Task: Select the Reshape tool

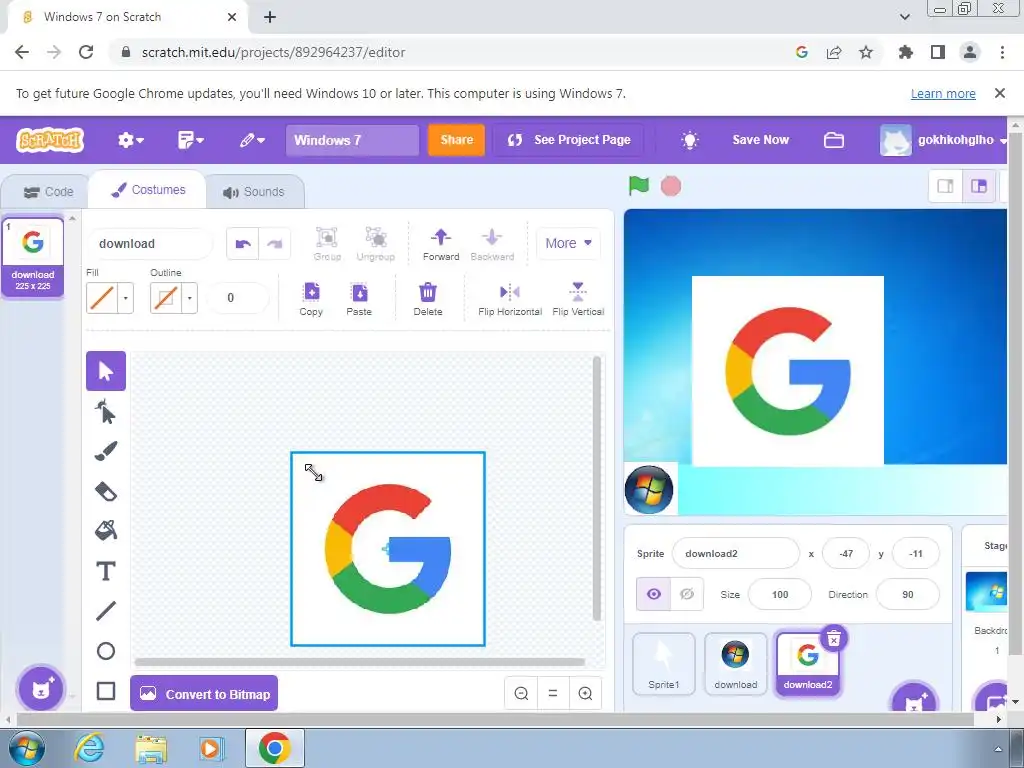Action: click(106, 413)
